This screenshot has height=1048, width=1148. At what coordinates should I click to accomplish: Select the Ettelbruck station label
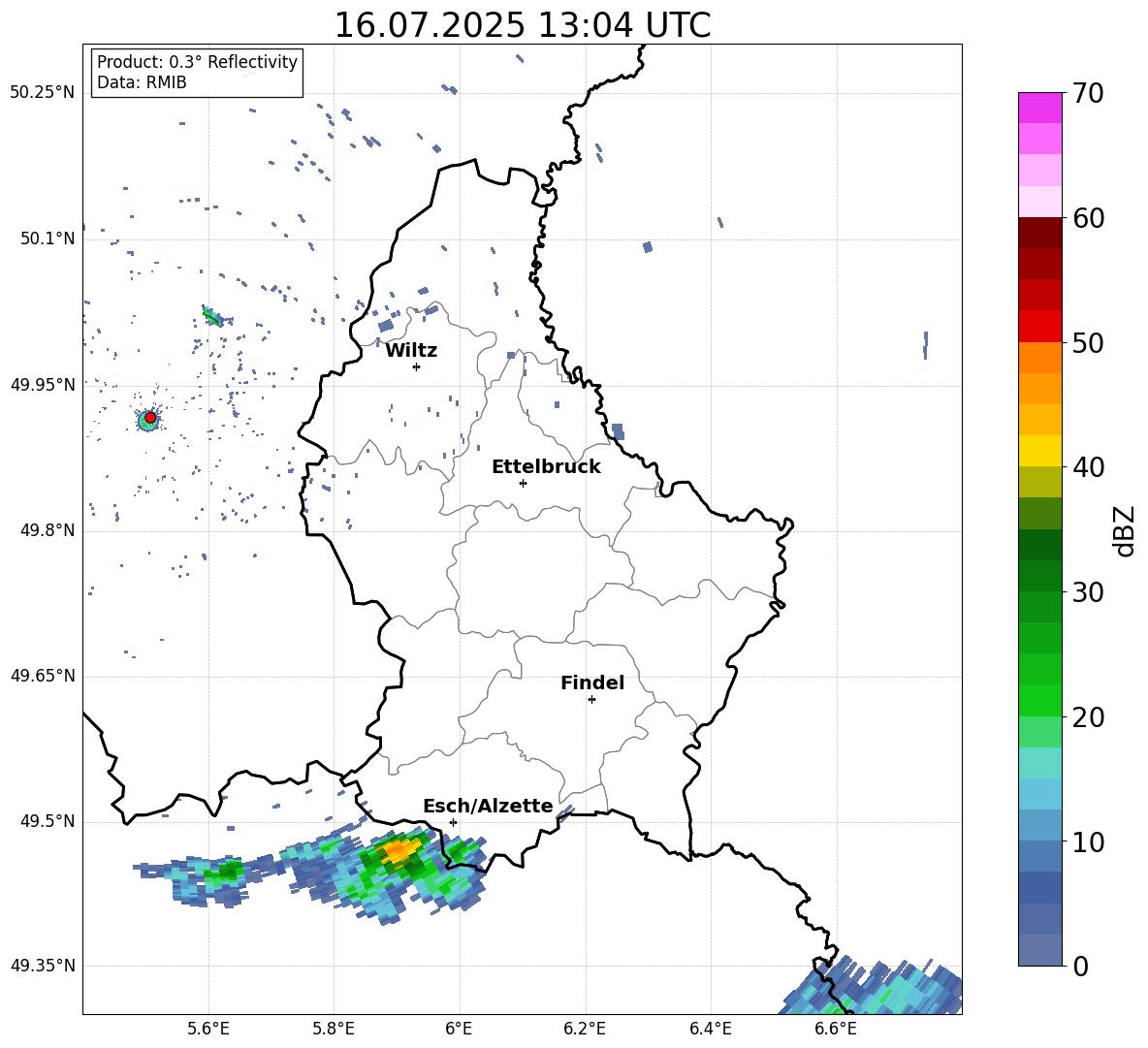pyautogui.click(x=546, y=467)
